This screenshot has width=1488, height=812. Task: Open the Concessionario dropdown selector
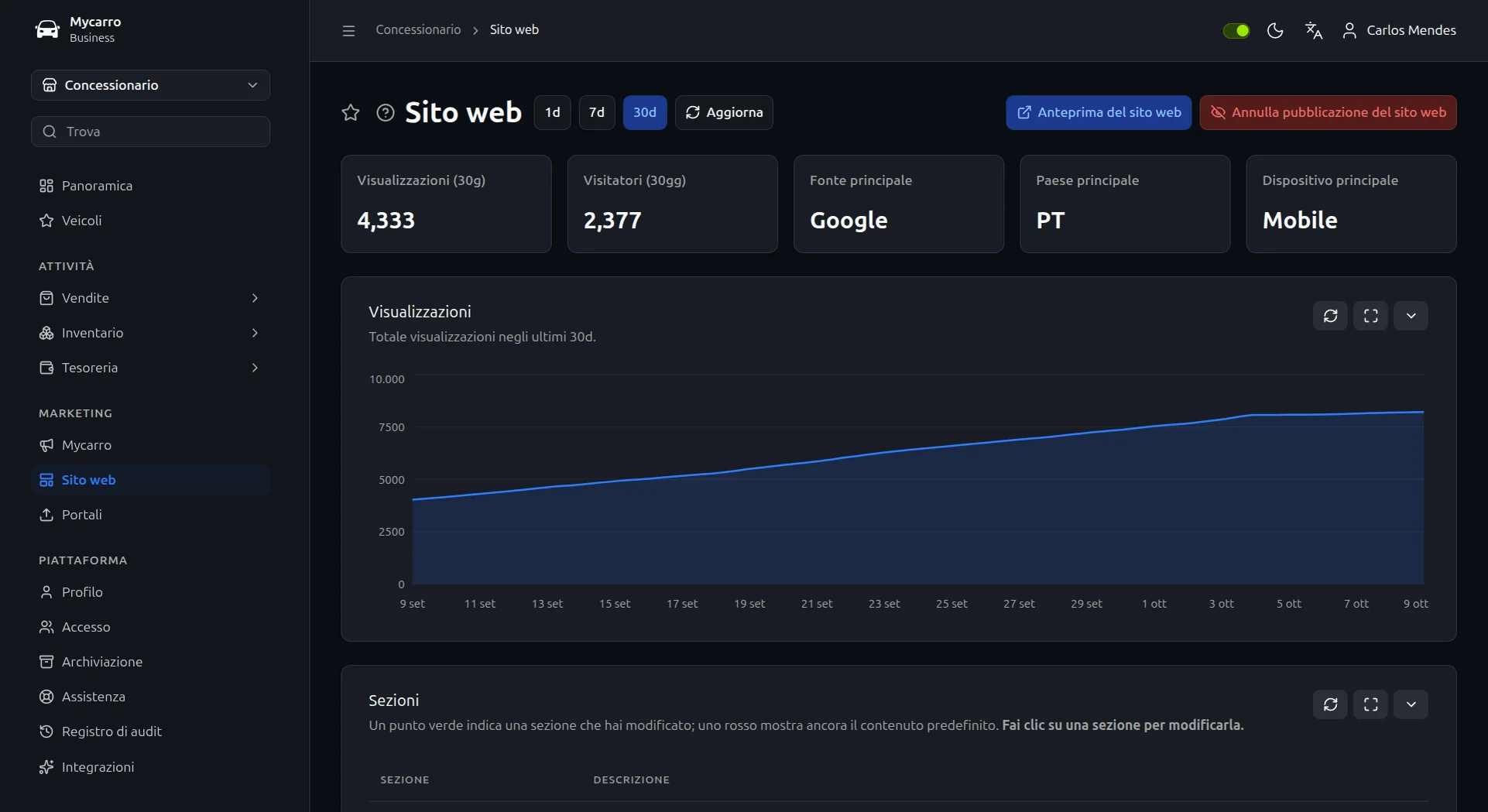point(150,85)
